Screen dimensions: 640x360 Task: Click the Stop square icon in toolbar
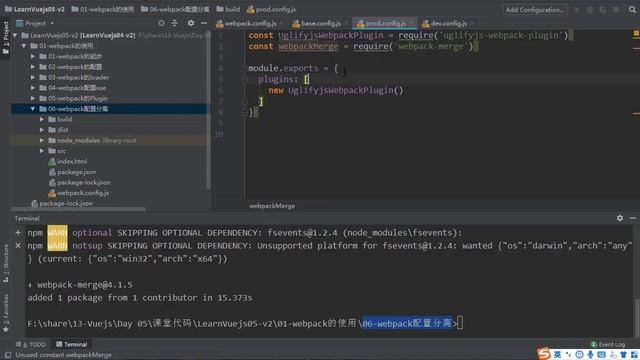click(x=616, y=9)
